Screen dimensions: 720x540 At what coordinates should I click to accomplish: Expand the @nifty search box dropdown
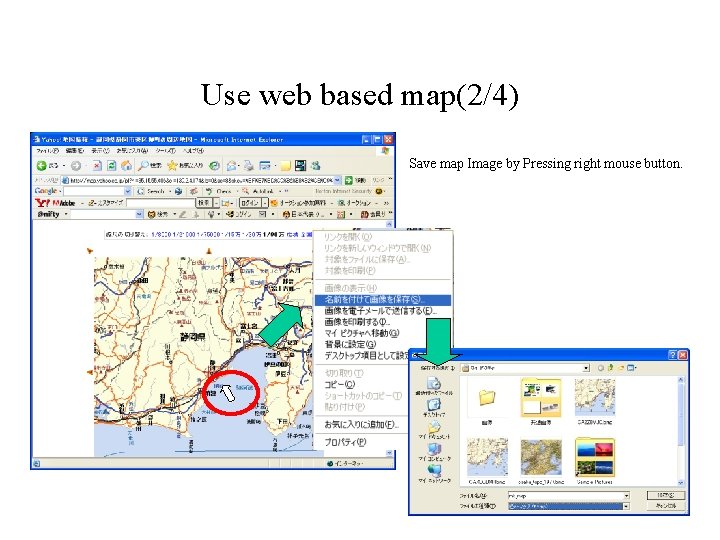tap(139, 214)
